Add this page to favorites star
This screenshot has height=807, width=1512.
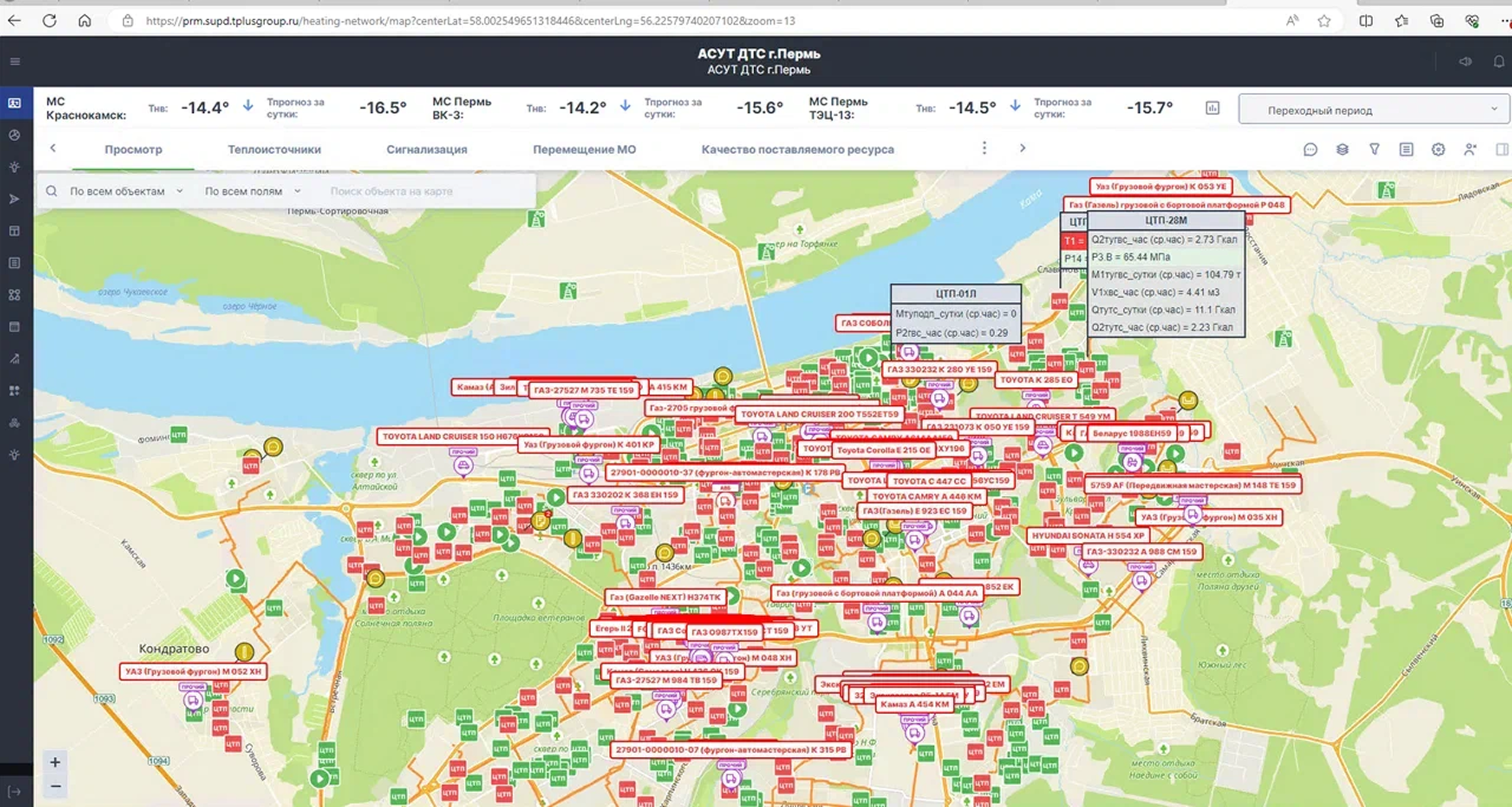coord(1324,21)
